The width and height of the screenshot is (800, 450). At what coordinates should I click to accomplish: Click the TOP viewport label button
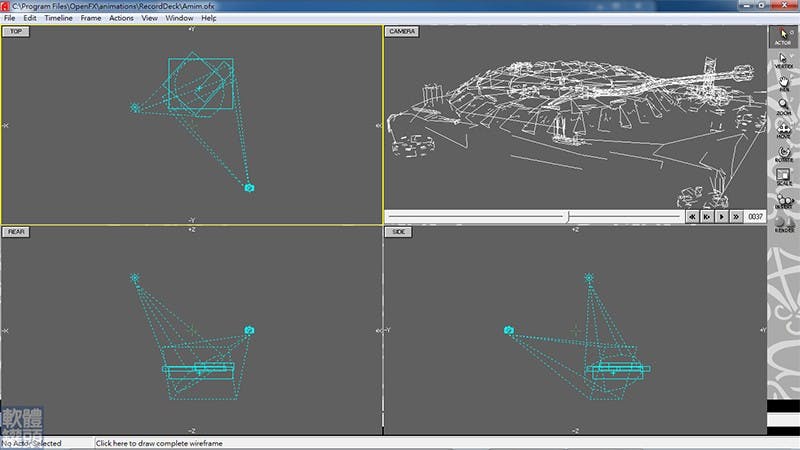16,32
